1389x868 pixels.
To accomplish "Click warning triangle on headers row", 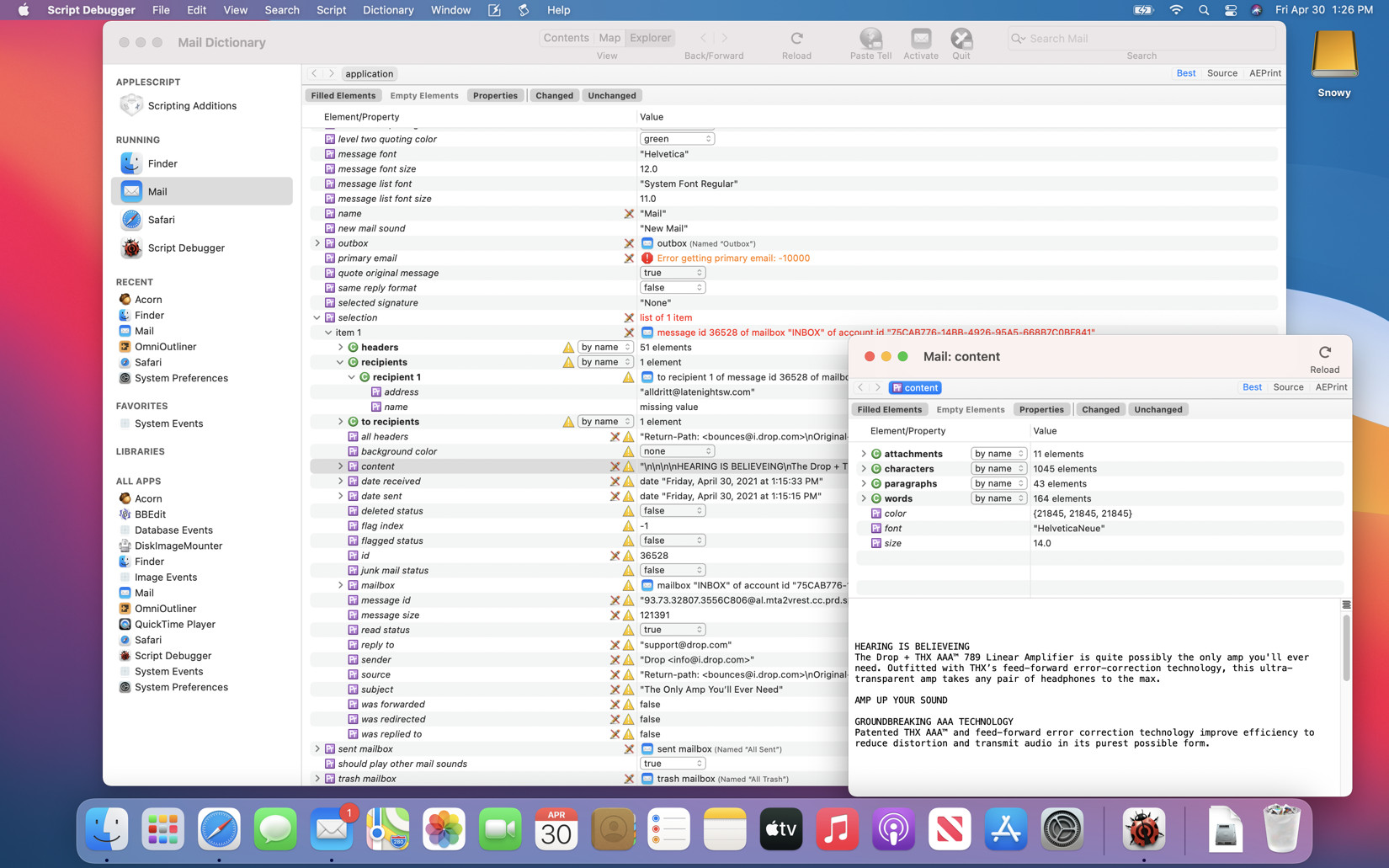I will coord(568,348).
